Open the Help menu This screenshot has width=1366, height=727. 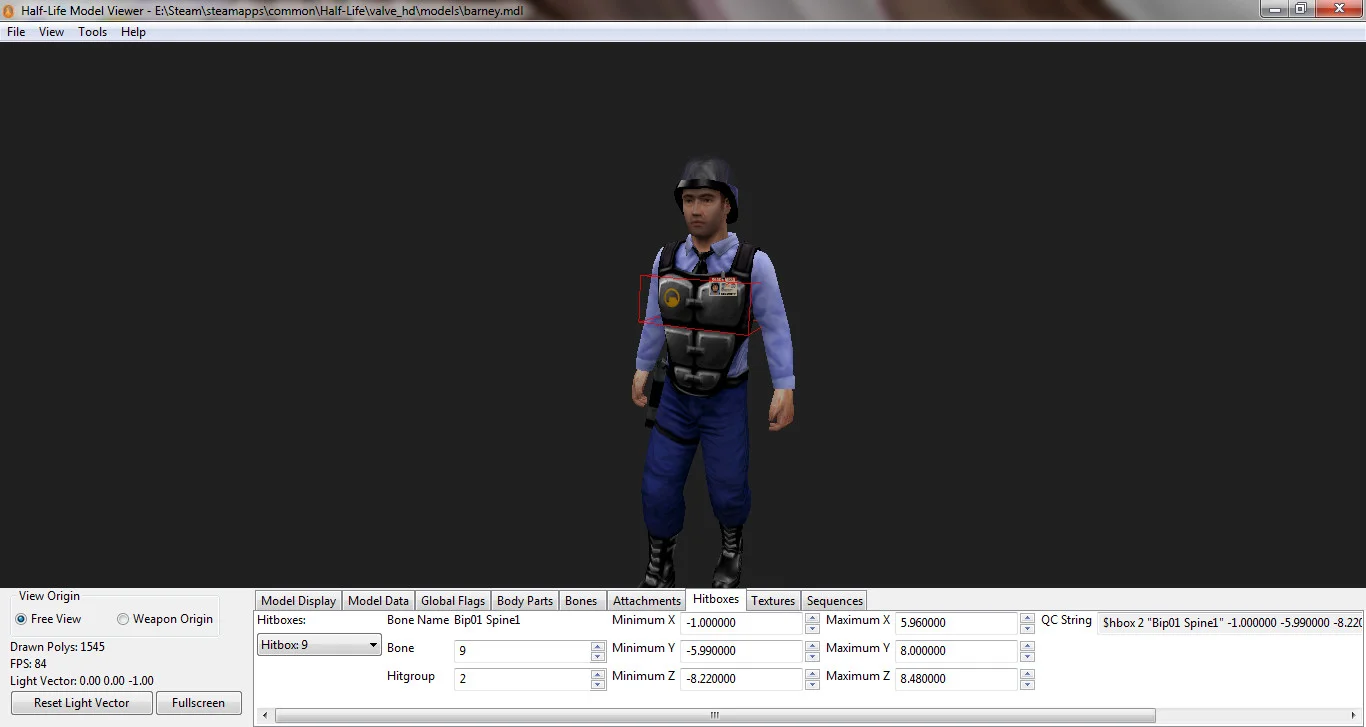coord(133,32)
